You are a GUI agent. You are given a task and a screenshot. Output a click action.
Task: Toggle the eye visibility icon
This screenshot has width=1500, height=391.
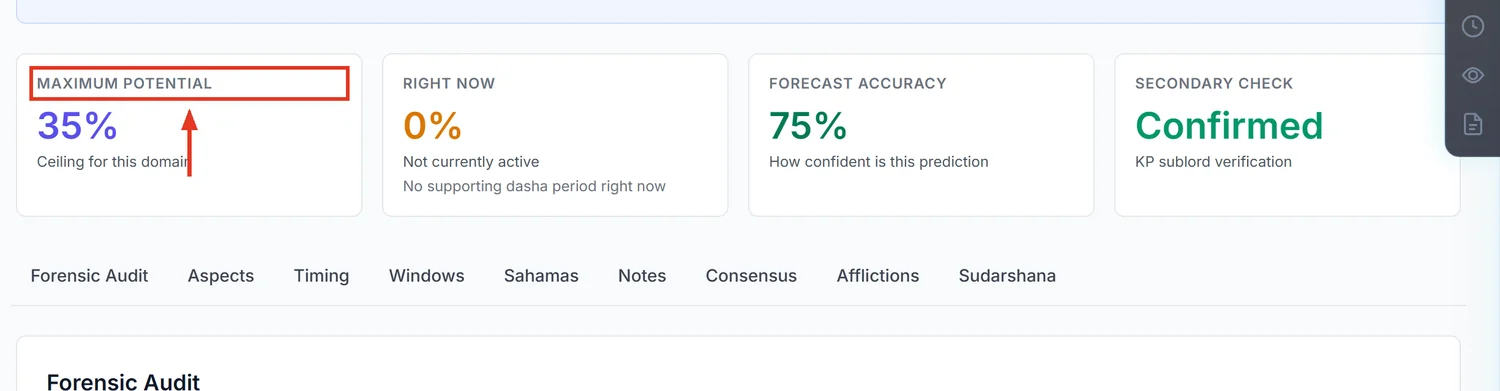[x=1472, y=75]
